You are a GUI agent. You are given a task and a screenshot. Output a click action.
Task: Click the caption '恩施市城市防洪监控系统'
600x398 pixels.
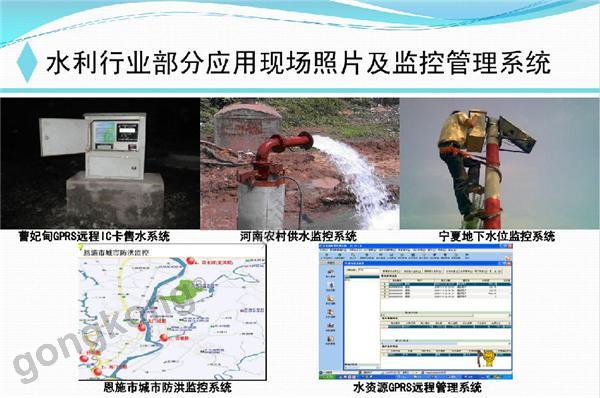(168, 387)
